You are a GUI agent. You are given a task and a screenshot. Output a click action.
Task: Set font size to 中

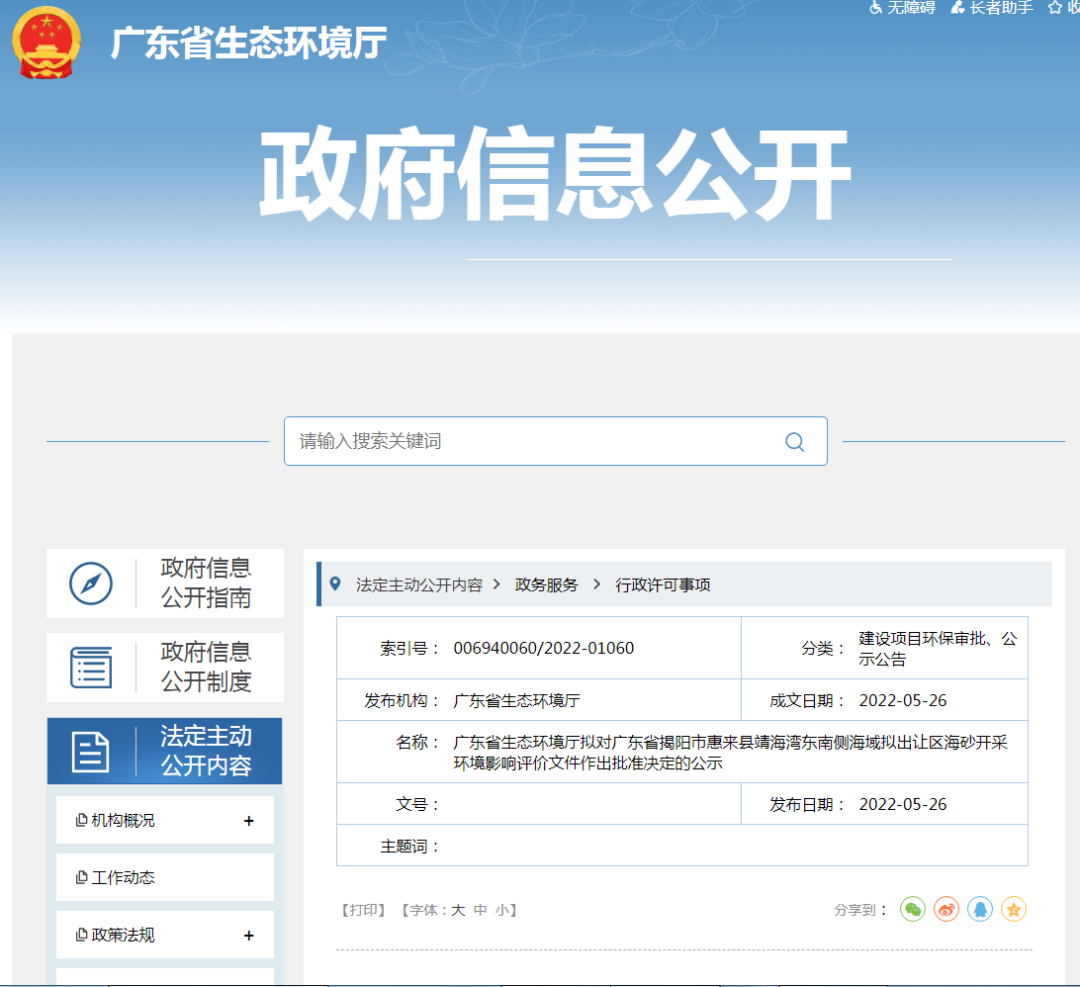(x=480, y=910)
